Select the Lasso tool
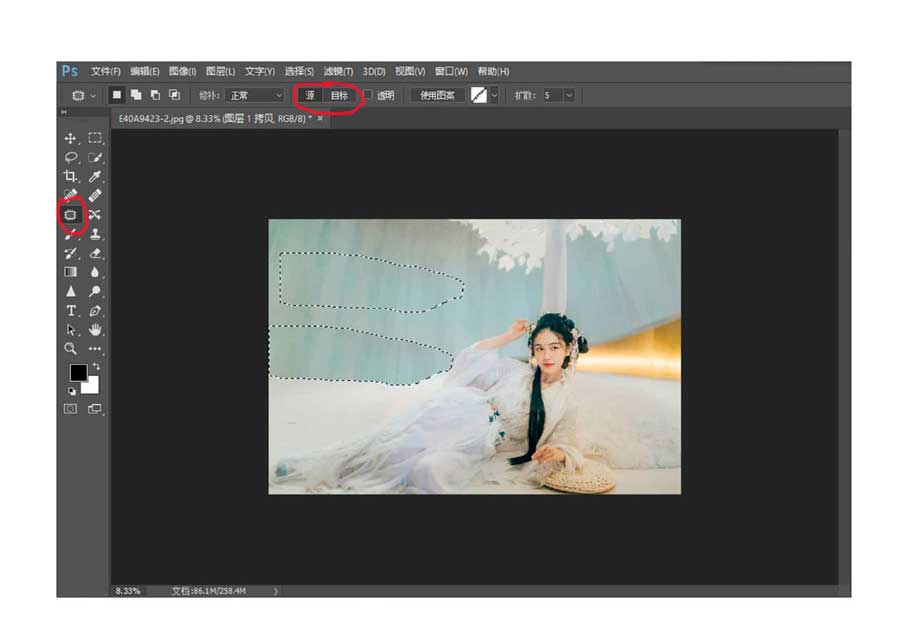The image size is (900, 618). click(71, 157)
